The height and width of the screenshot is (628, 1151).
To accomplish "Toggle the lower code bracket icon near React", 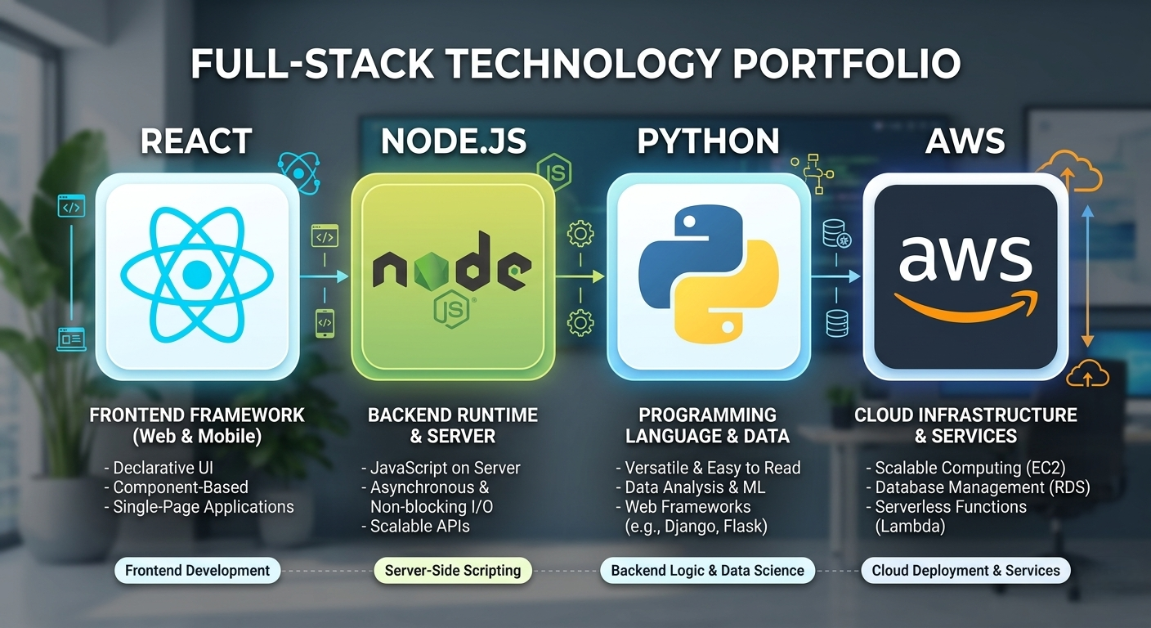I will 323,325.
